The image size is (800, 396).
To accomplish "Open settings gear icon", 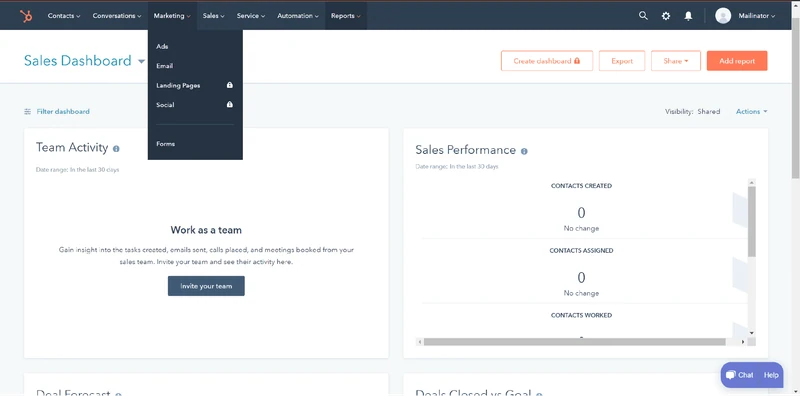I will tap(666, 16).
